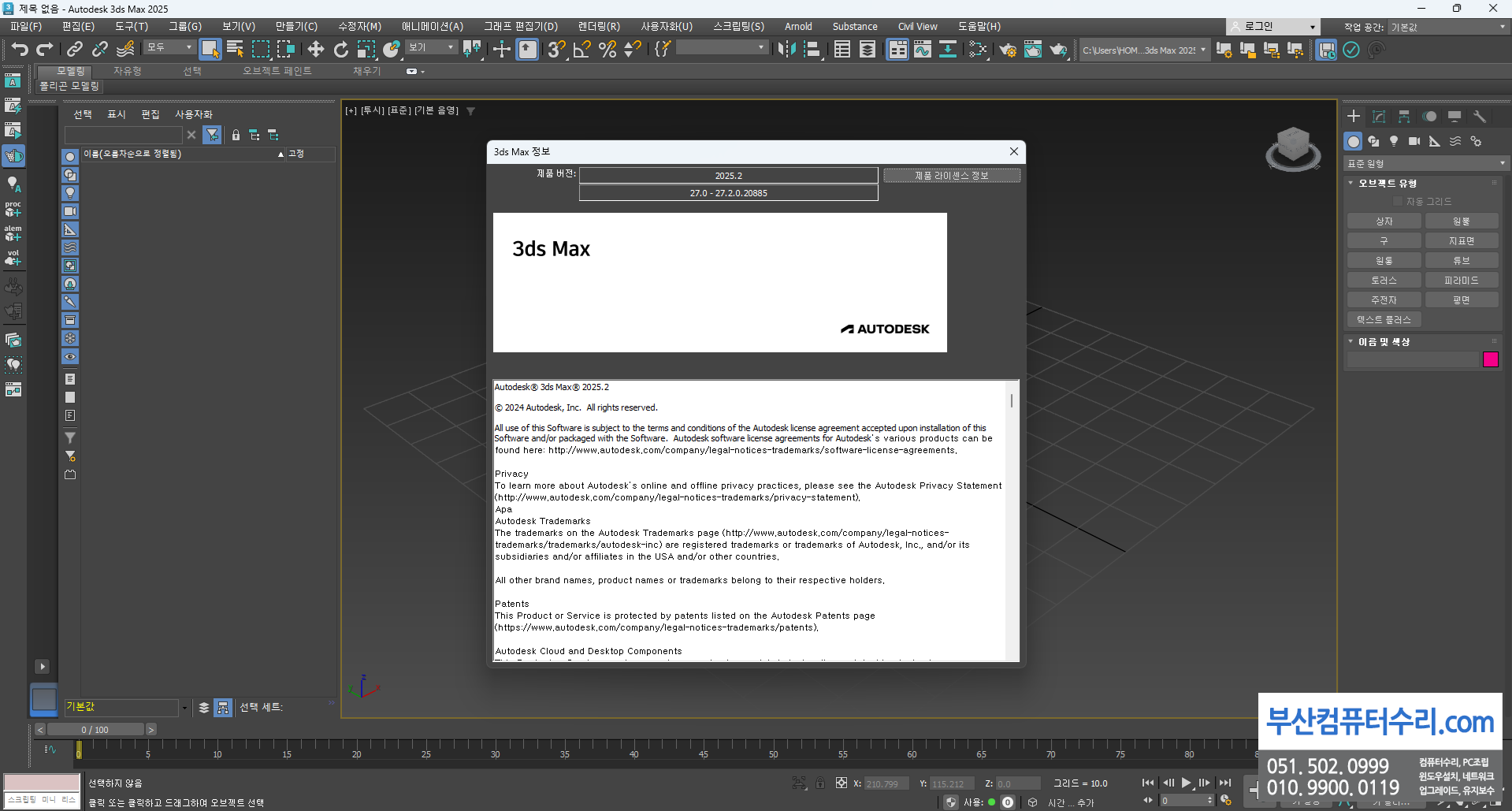
Task: Open the workspace dropdown (기본값)
Action: [1447, 27]
